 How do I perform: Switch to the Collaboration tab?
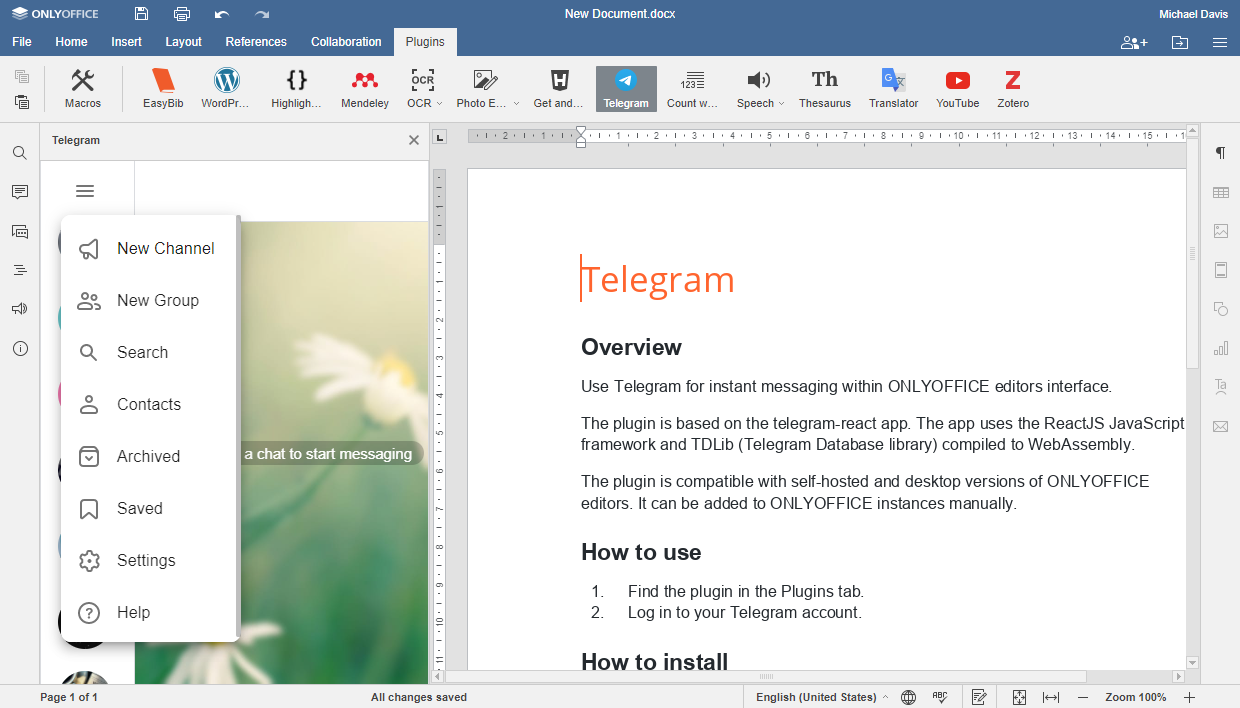point(346,42)
